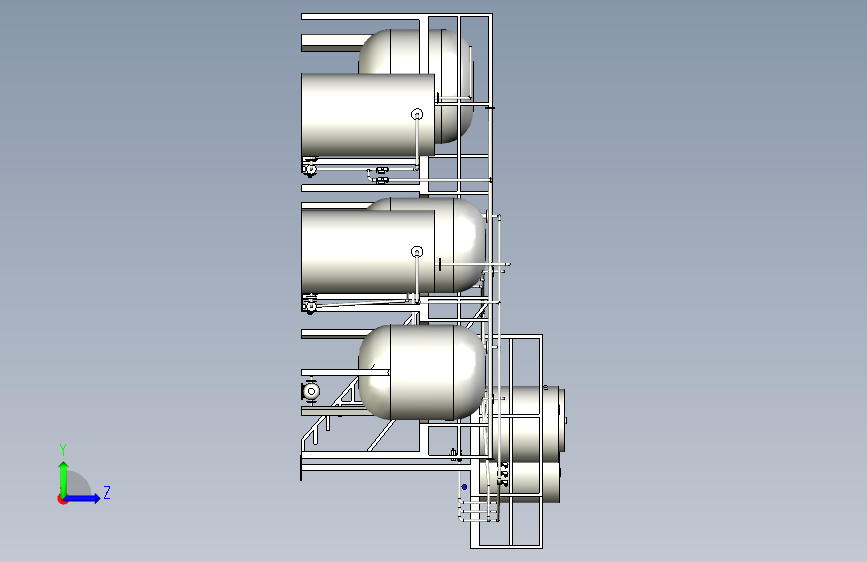Click the blue Z axis arrow of the triad
The image size is (867, 562).
pyautogui.click(x=83, y=498)
